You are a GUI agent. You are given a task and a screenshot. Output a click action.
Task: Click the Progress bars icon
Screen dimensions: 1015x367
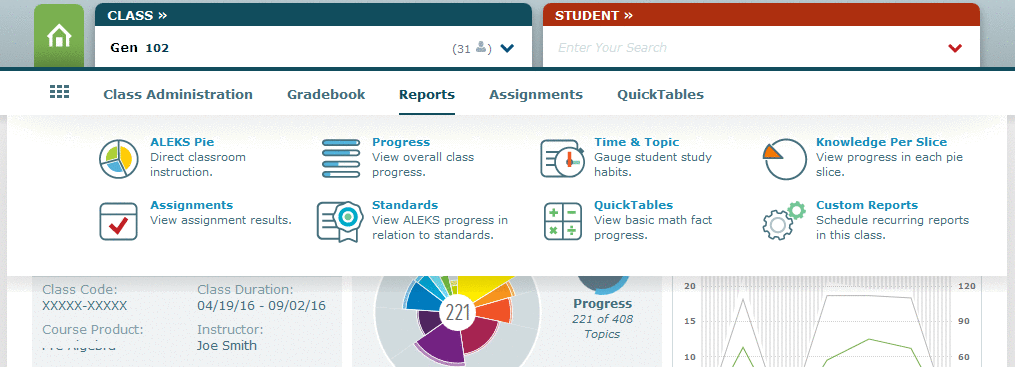pyautogui.click(x=340, y=159)
